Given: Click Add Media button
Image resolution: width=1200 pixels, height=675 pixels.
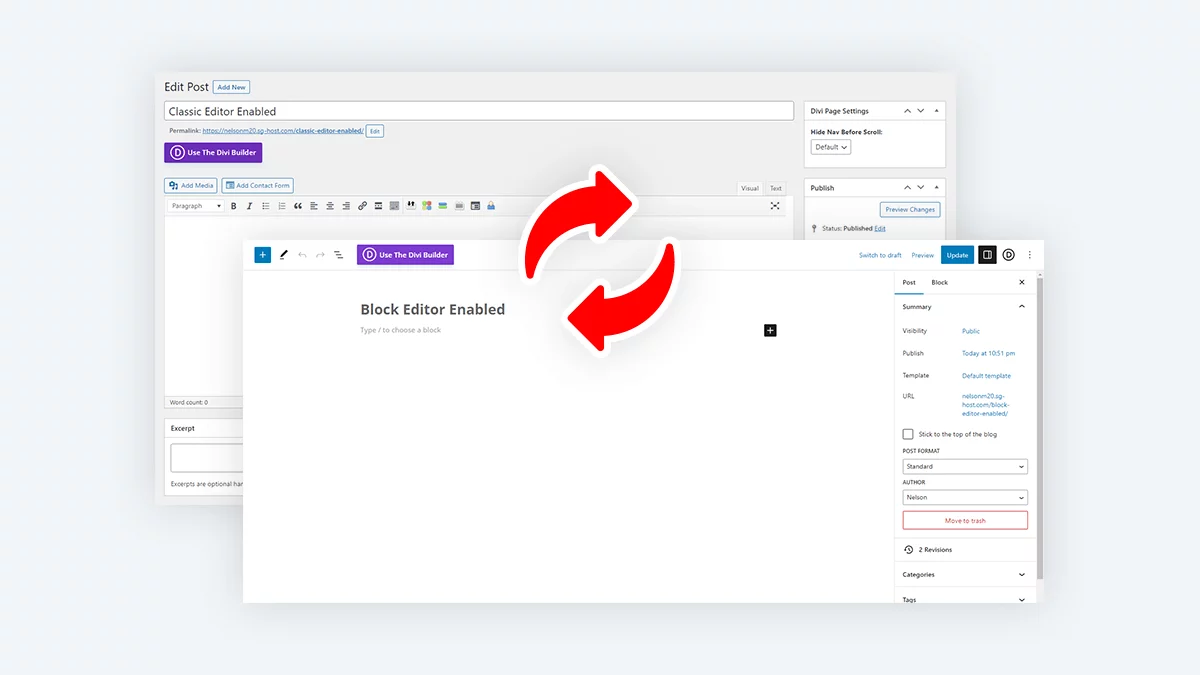Looking at the screenshot, I should point(190,185).
